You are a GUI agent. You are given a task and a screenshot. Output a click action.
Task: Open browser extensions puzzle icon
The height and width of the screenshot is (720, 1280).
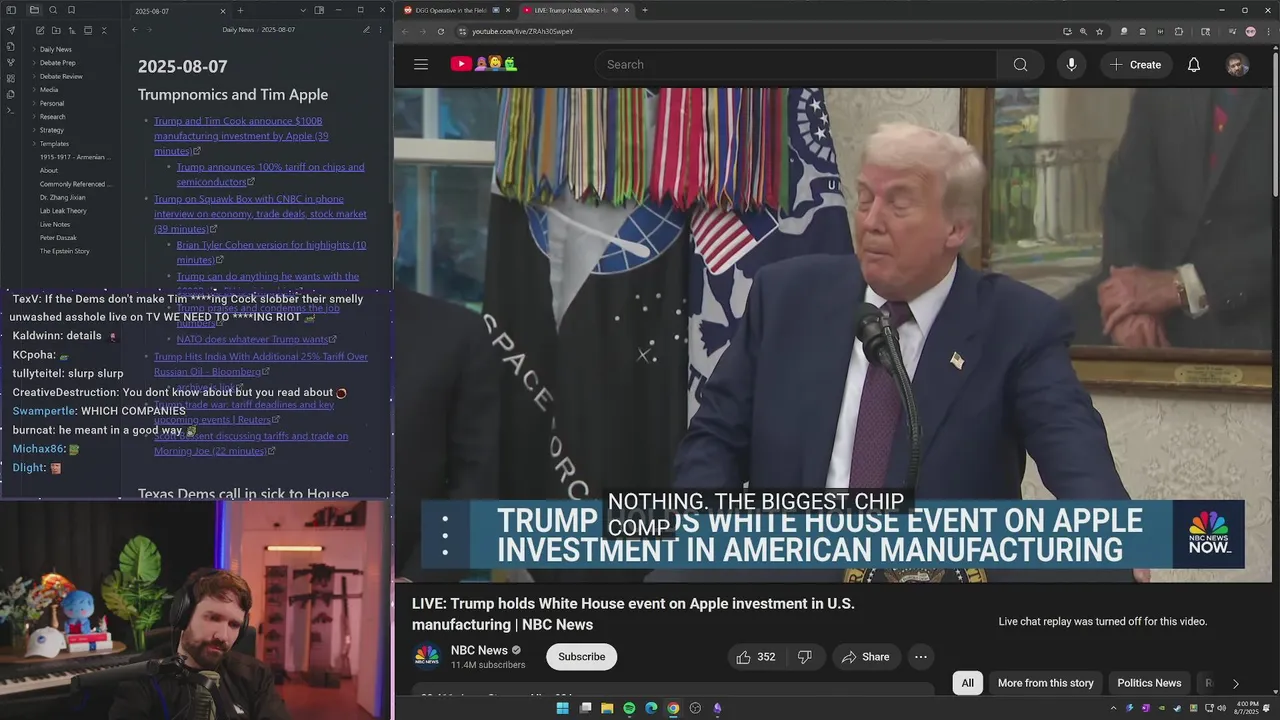(x=1178, y=31)
